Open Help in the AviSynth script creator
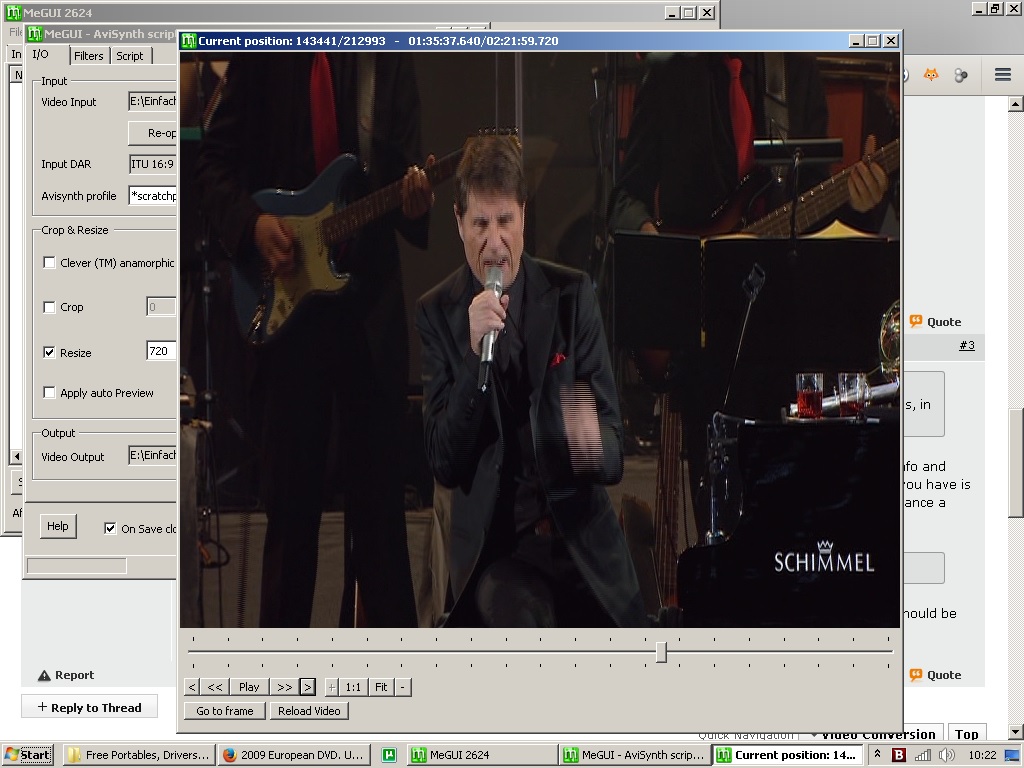This screenshot has width=1024, height=768. click(57, 526)
